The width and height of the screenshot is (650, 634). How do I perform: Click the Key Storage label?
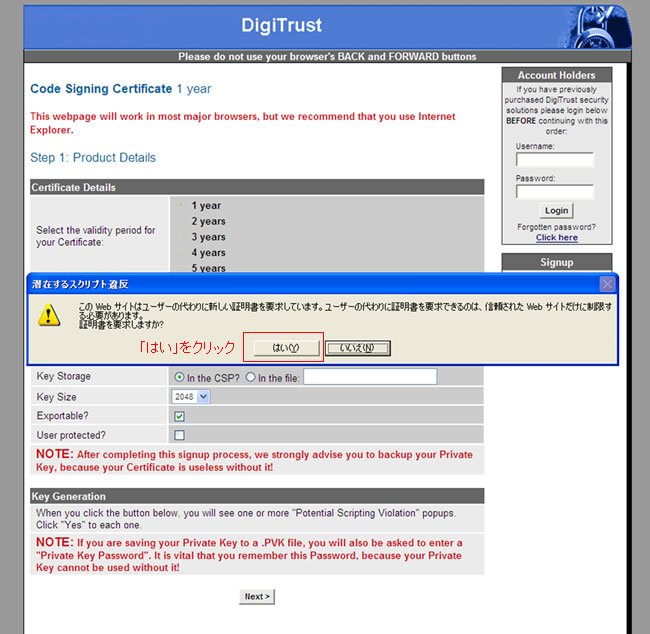click(x=63, y=376)
